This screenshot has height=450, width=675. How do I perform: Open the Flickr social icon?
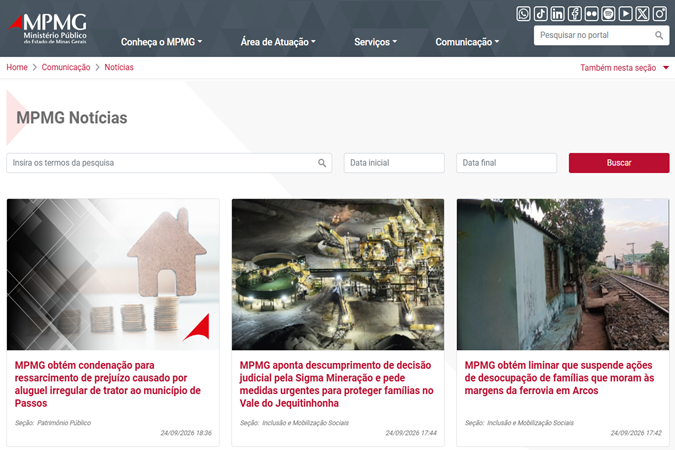click(591, 14)
